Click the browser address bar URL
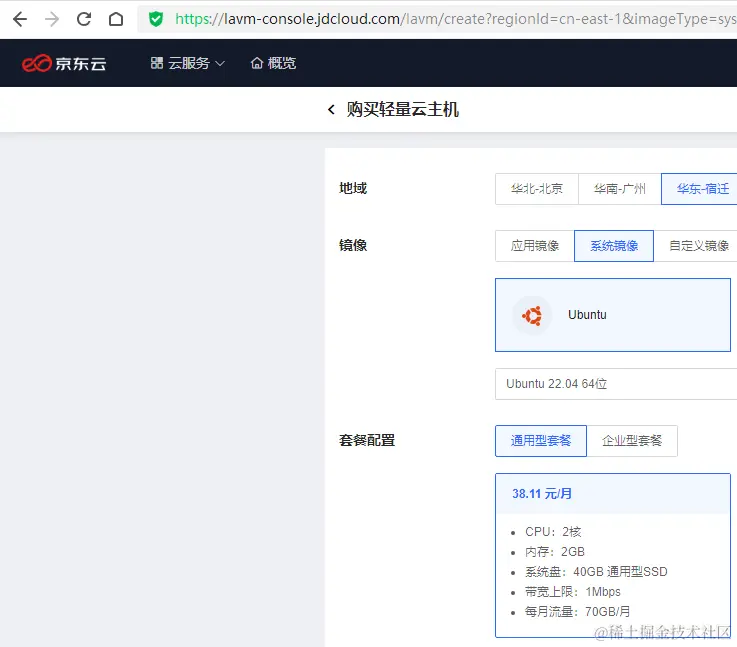This screenshot has width=737, height=647. click(437, 19)
